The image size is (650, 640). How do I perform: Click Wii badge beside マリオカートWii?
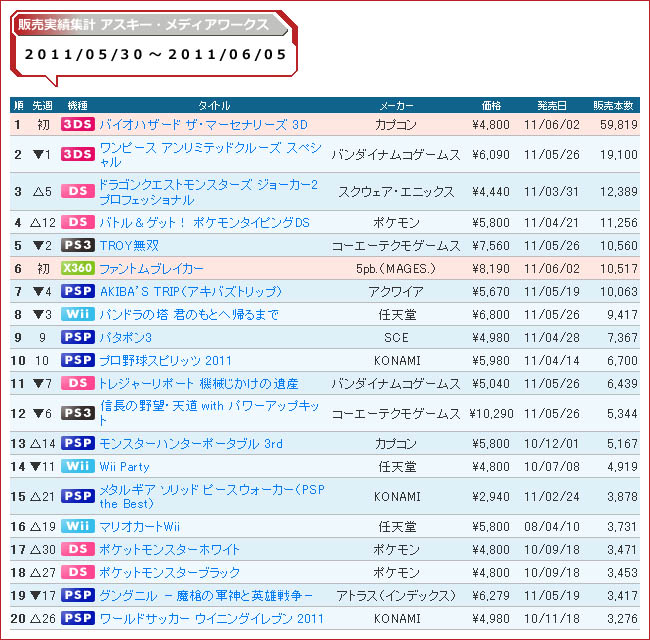(78, 526)
